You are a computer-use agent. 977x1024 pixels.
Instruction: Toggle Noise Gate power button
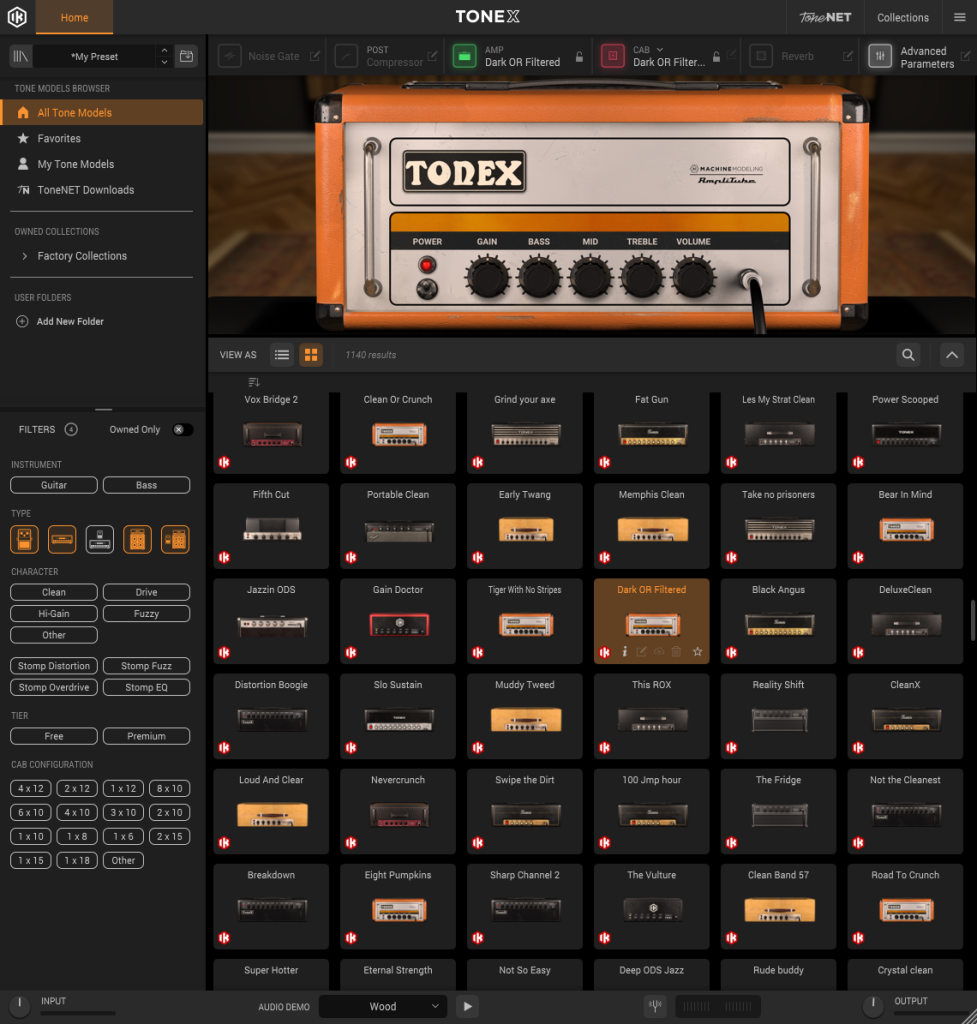click(x=229, y=56)
